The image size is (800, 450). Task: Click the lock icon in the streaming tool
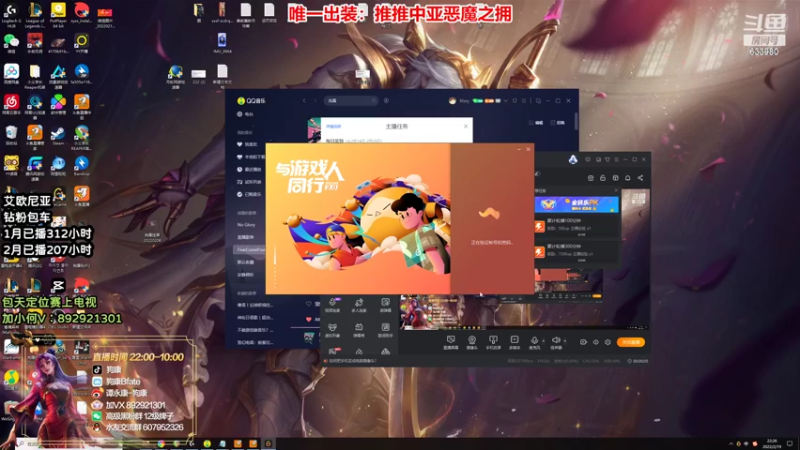pos(603,178)
